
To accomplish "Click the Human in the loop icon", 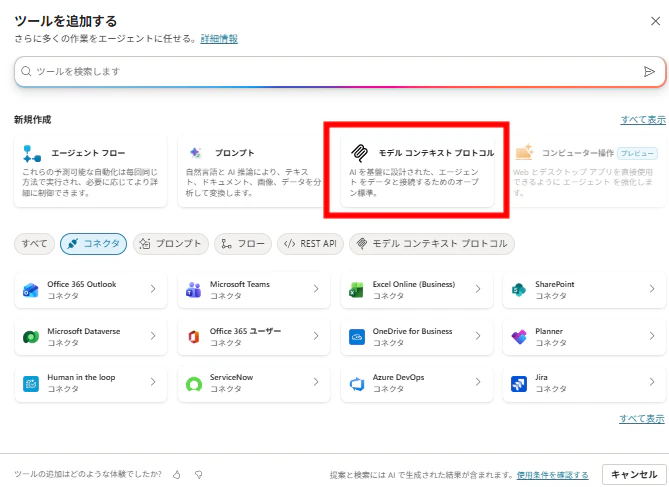I will (31, 384).
